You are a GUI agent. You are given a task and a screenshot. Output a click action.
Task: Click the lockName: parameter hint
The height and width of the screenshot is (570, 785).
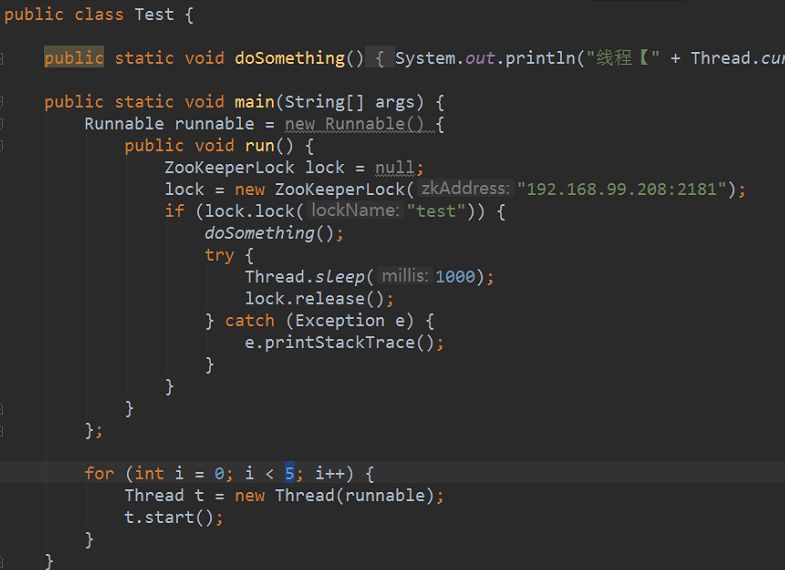(x=354, y=211)
